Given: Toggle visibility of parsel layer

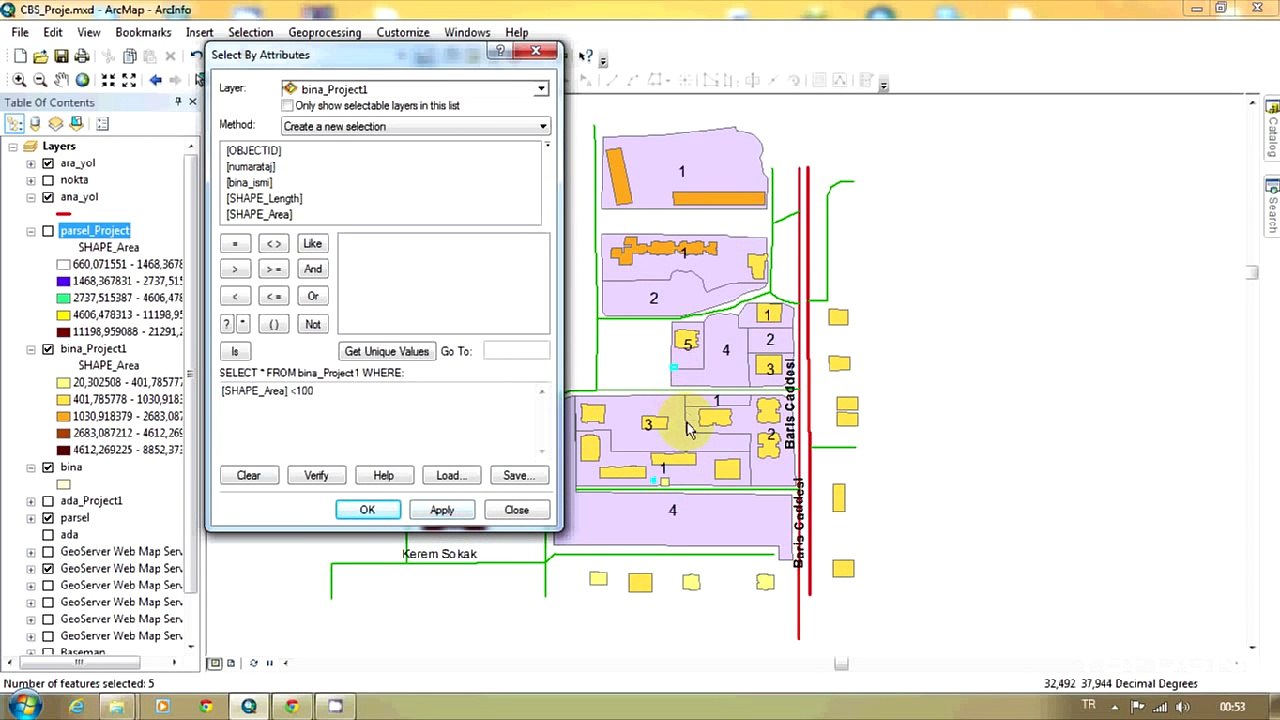Looking at the screenshot, I should click(48, 518).
